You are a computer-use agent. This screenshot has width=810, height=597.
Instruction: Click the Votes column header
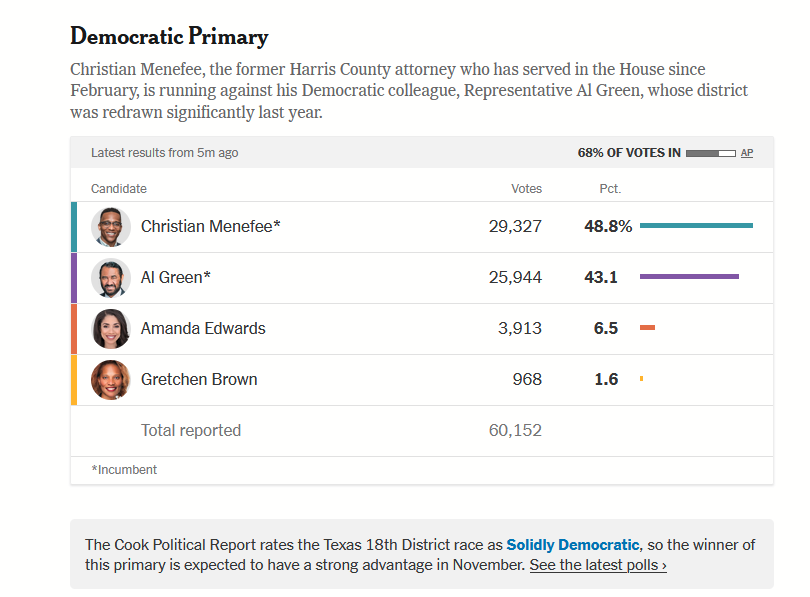click(x=526, y=189)
